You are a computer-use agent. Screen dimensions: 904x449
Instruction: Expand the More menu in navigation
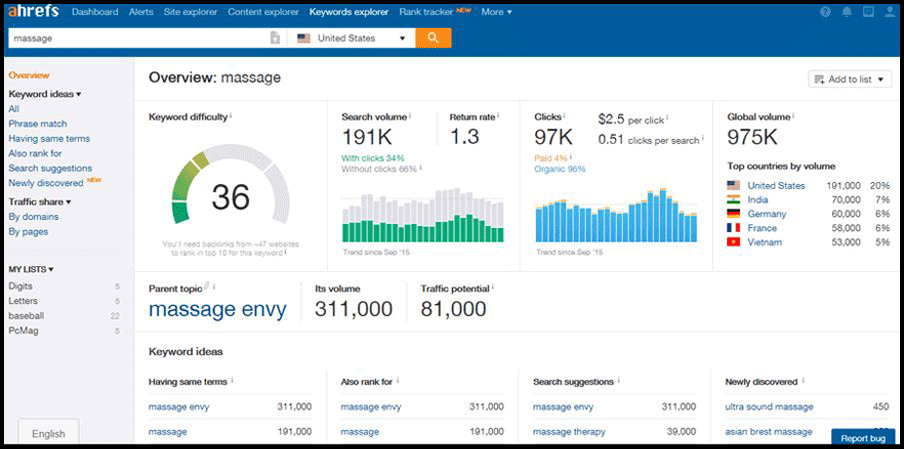[x=496, y=12]
